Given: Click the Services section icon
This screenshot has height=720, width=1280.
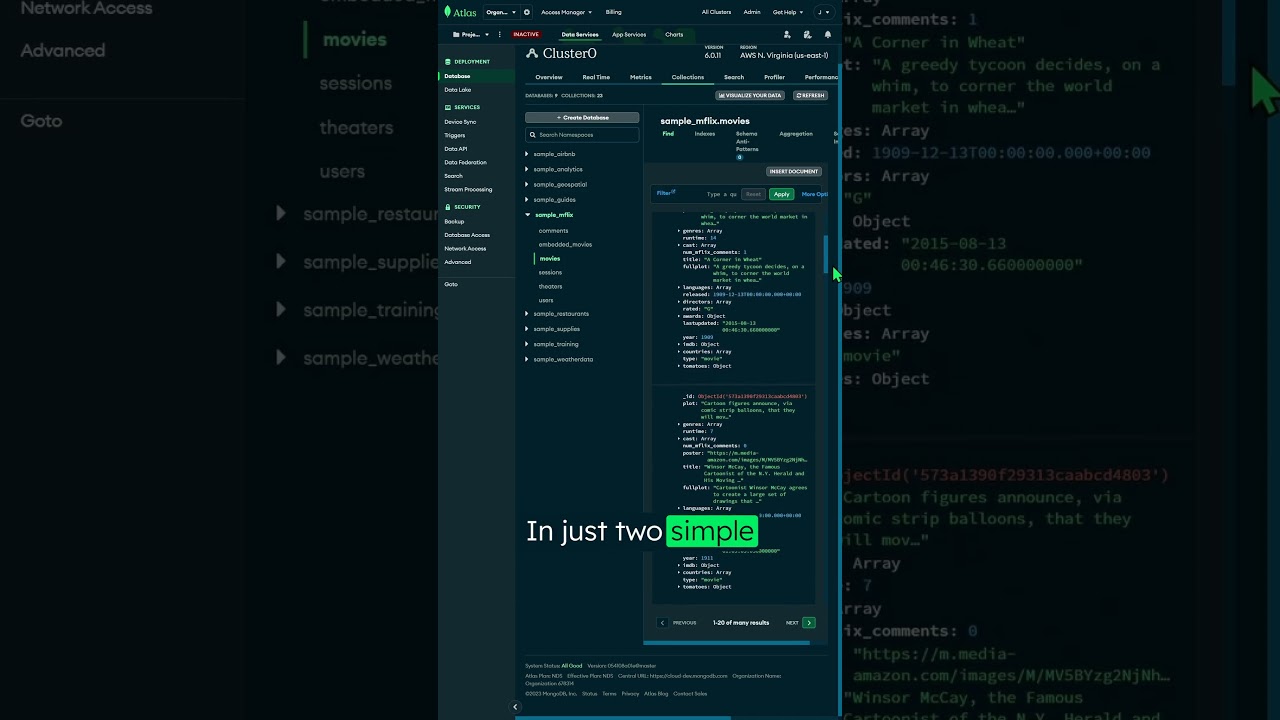Looking at the screenshot, I should (448, 107).
